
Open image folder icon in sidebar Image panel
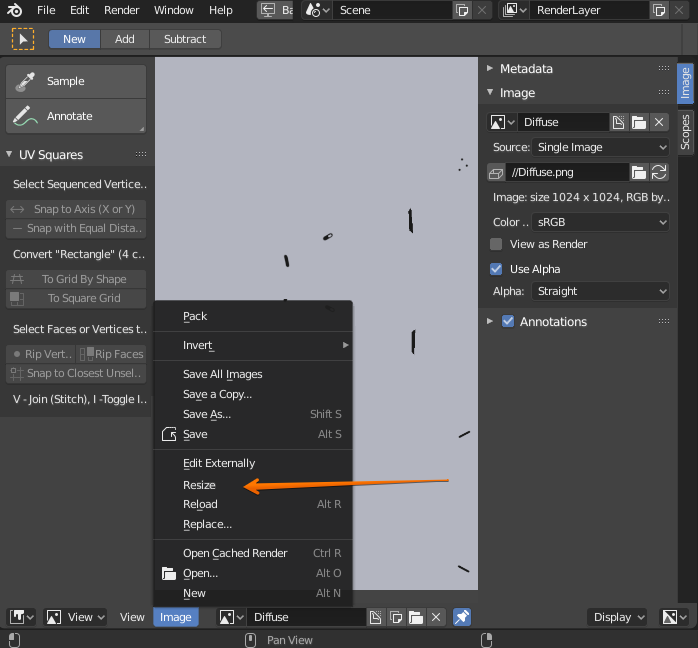(639, 122)
